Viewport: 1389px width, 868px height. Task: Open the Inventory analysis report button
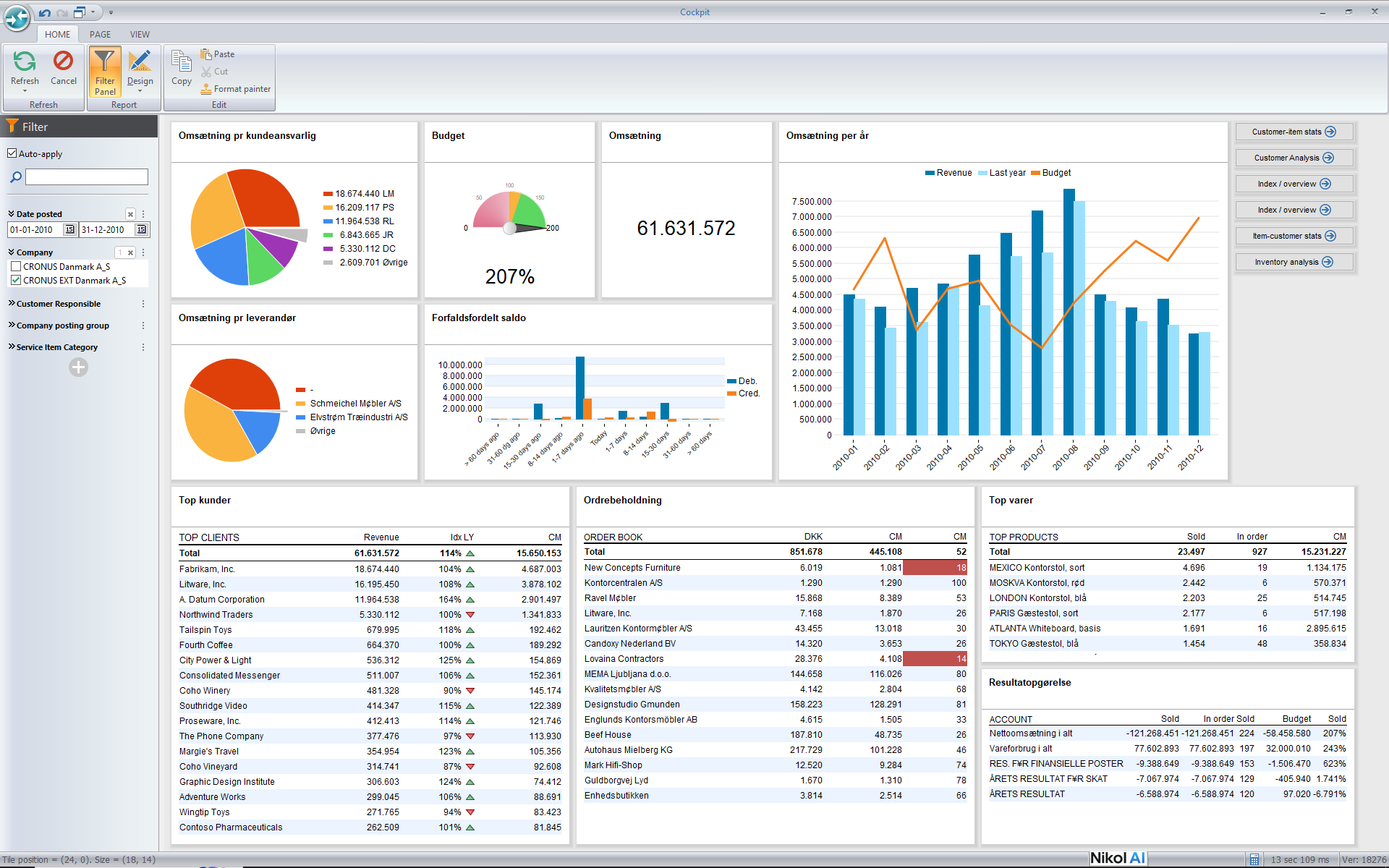click(x=1294, y=262)
